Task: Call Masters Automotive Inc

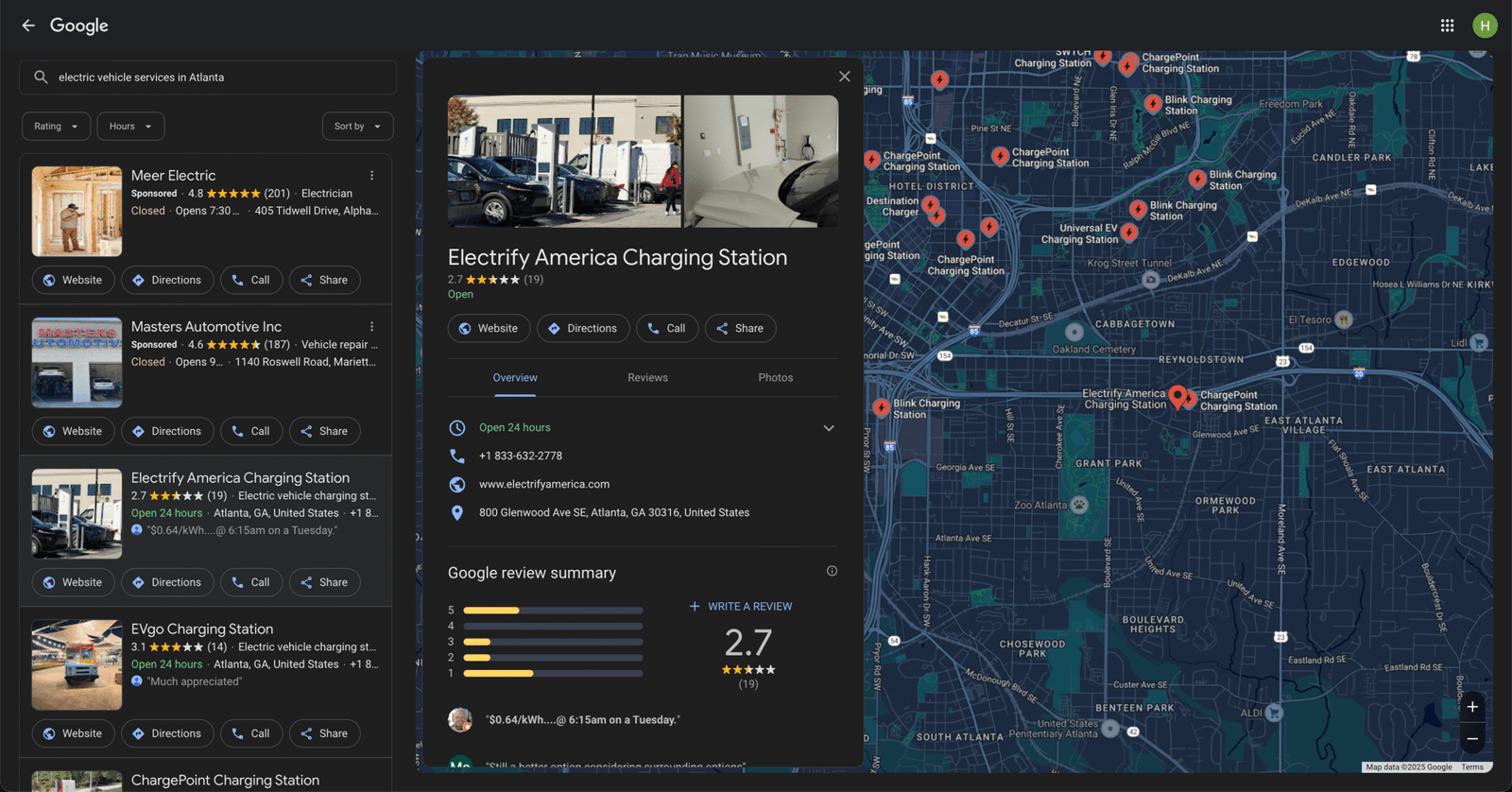Action: point(250,432)
